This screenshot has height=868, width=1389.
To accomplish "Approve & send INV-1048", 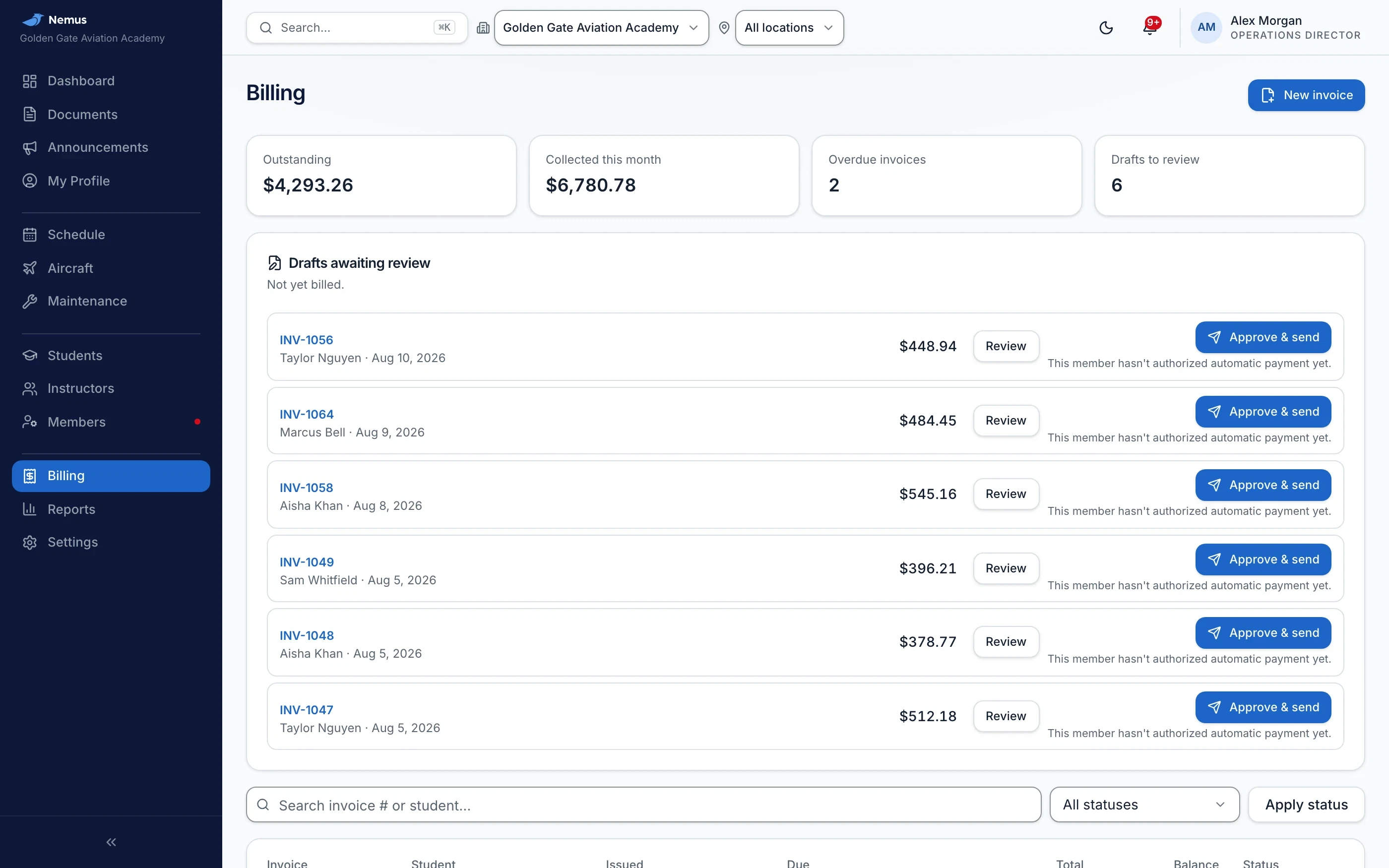I will click(1263, 633).
